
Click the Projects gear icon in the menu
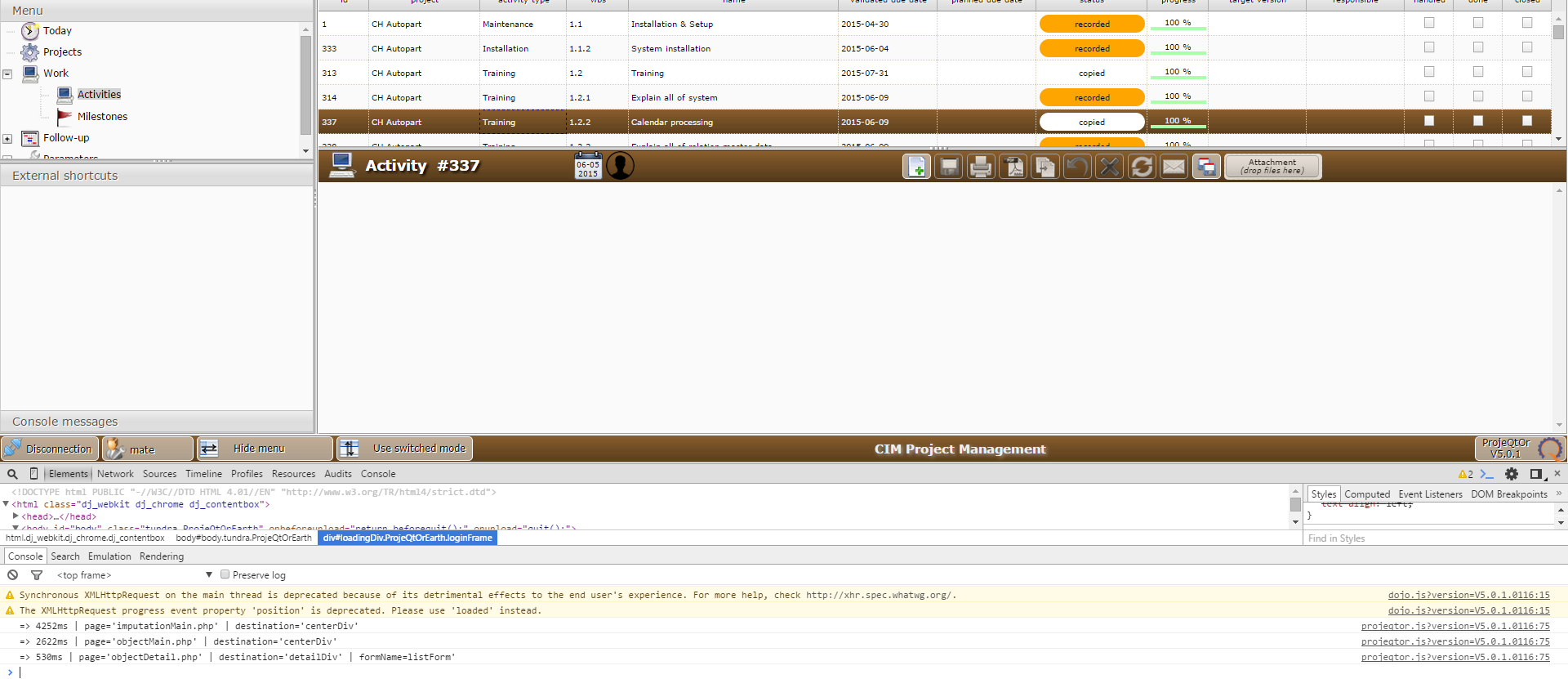click(30, 52)
